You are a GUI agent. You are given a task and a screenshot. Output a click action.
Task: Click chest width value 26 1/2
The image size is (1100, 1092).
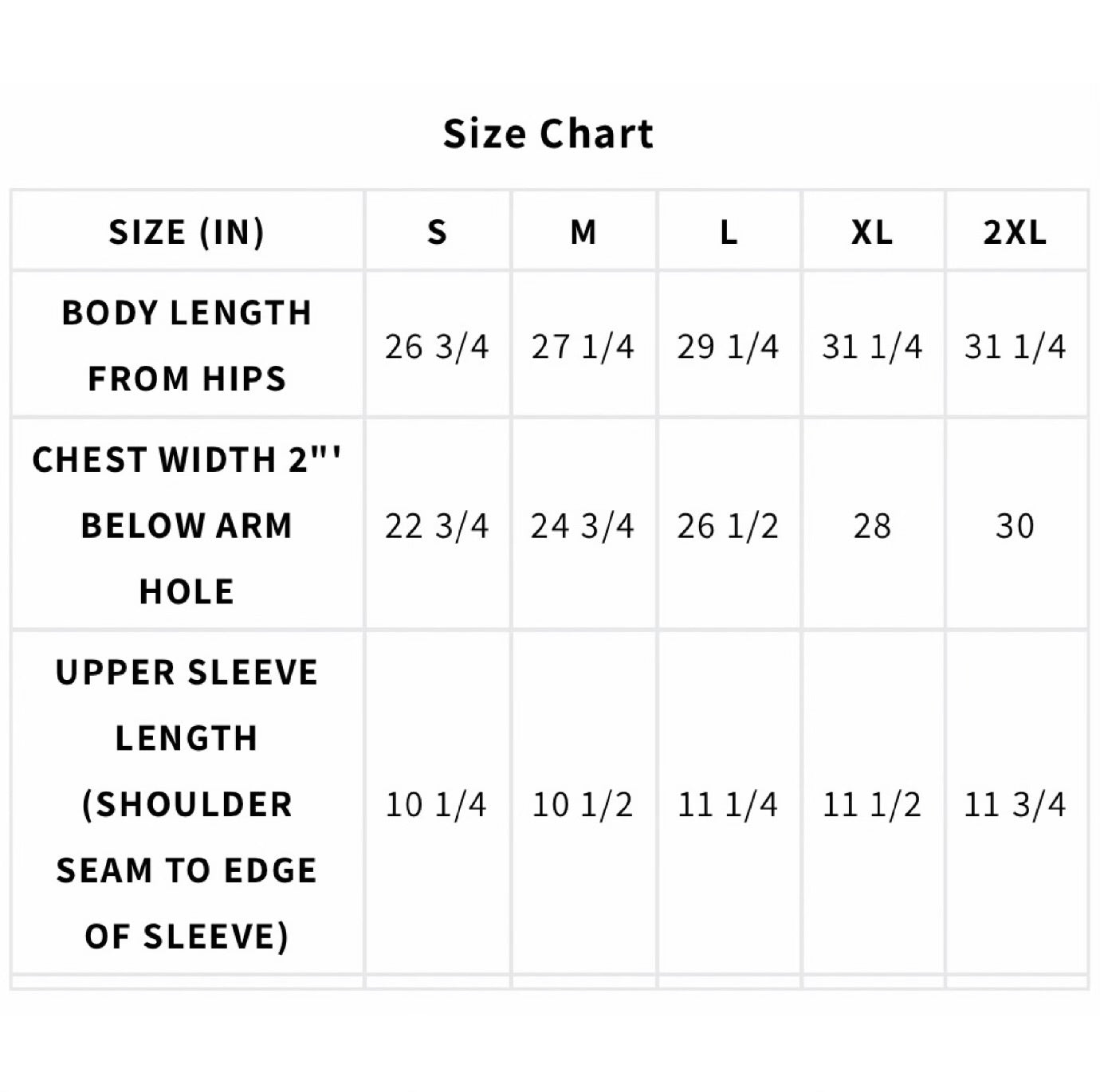(728, 526)
